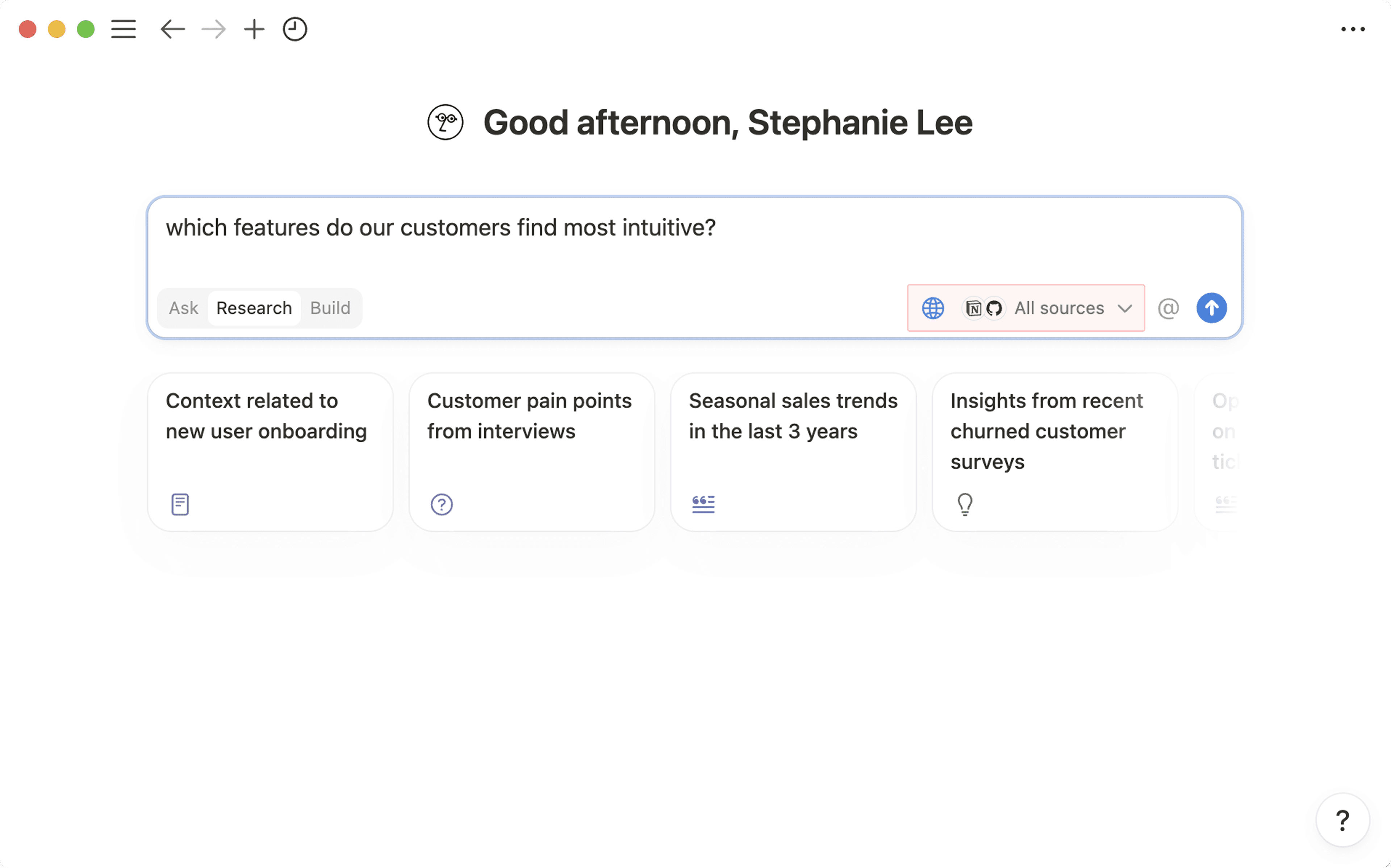Choose 'Context related to new user onboarding' suggestion
The height and width of the screenshot is (868, 1391).
coord(270,452)
